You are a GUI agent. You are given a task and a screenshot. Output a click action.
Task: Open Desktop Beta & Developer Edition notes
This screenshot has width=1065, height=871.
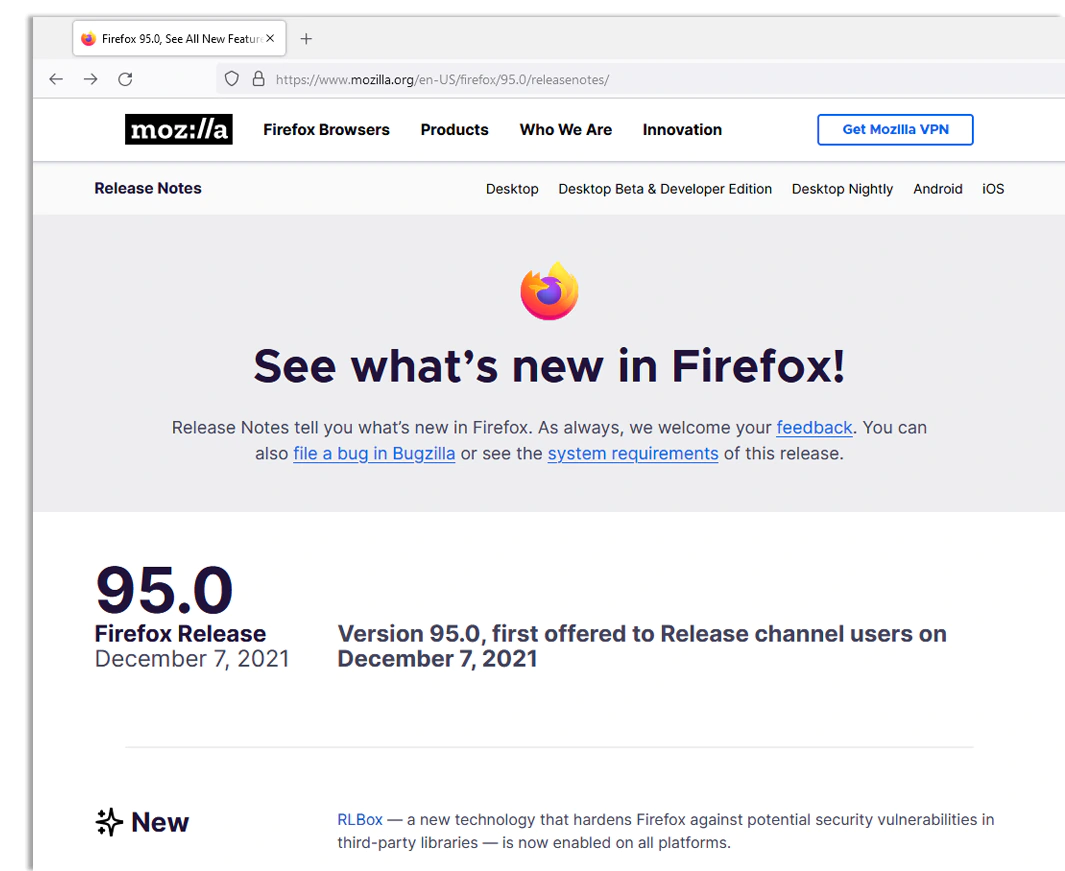[665, 189]
